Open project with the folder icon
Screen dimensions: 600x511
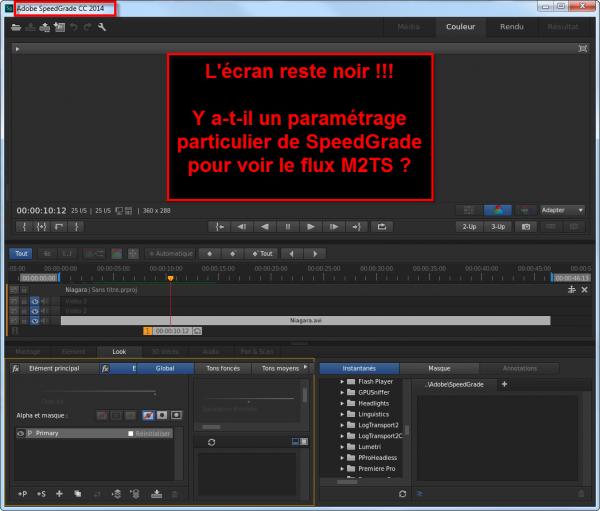coord(16,27)
